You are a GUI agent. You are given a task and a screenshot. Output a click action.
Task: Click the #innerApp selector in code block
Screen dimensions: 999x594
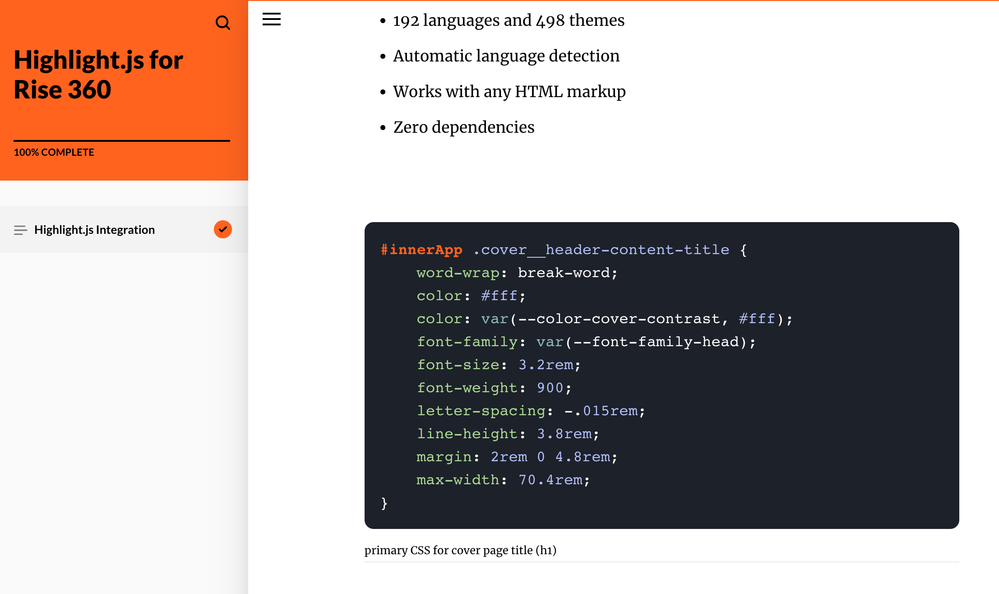(421, 250)
